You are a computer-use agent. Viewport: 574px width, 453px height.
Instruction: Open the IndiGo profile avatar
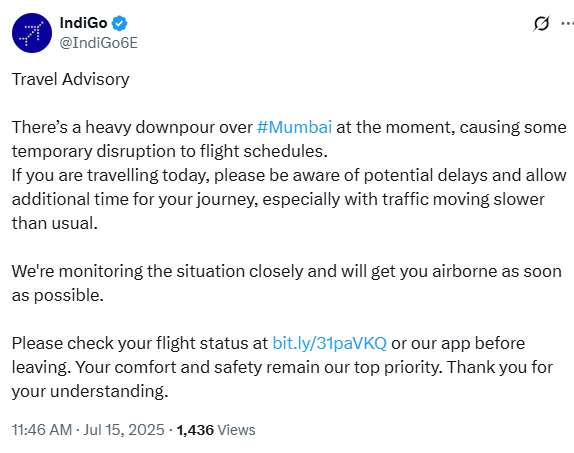point(32,33)
